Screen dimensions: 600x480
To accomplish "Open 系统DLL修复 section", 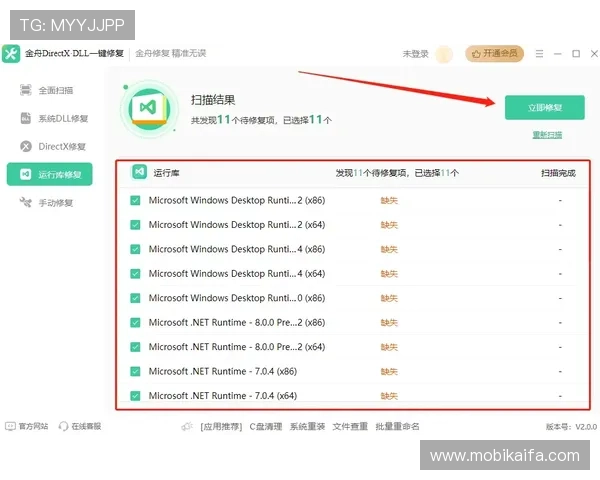I will (x=50, y=118).
